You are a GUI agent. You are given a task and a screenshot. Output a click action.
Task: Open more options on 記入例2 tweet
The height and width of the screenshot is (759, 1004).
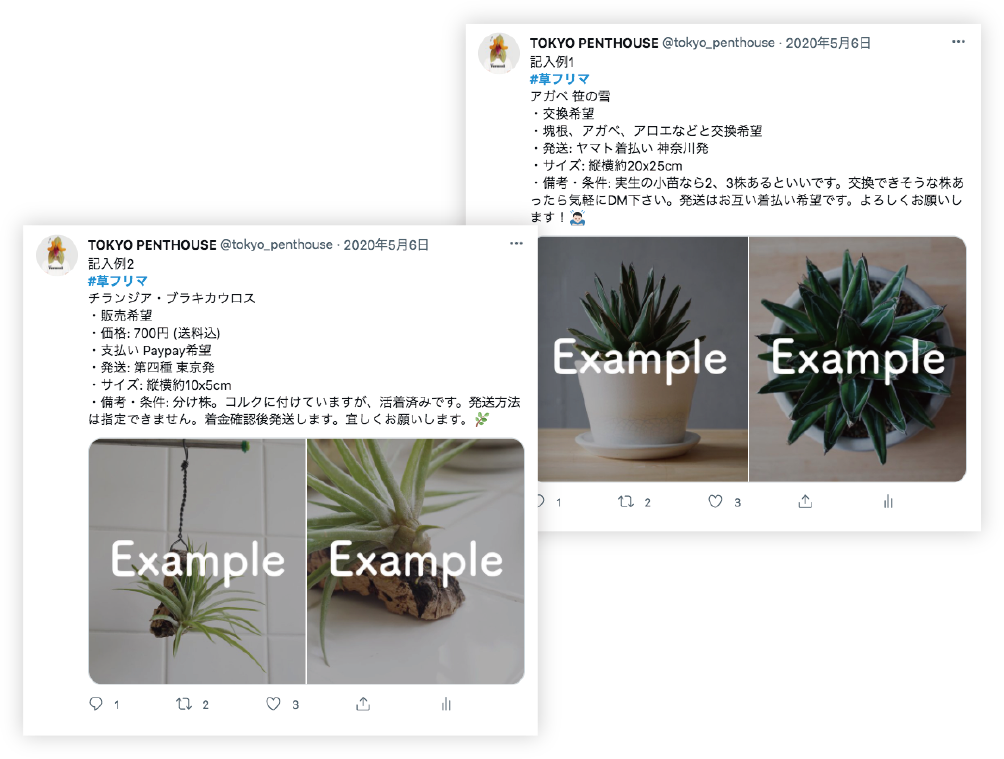coord(516,243)
